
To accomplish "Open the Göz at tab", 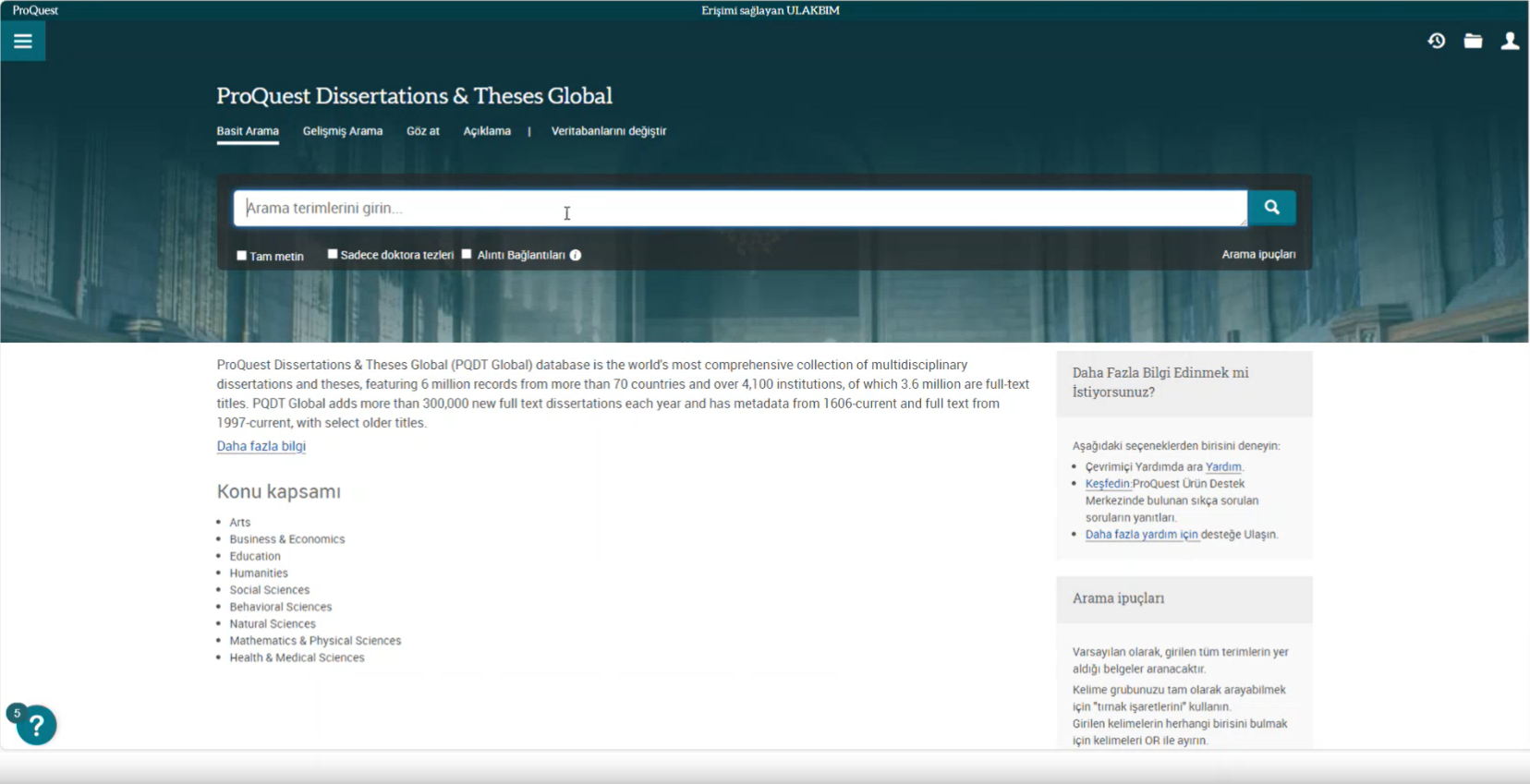I will coord(422,131).
